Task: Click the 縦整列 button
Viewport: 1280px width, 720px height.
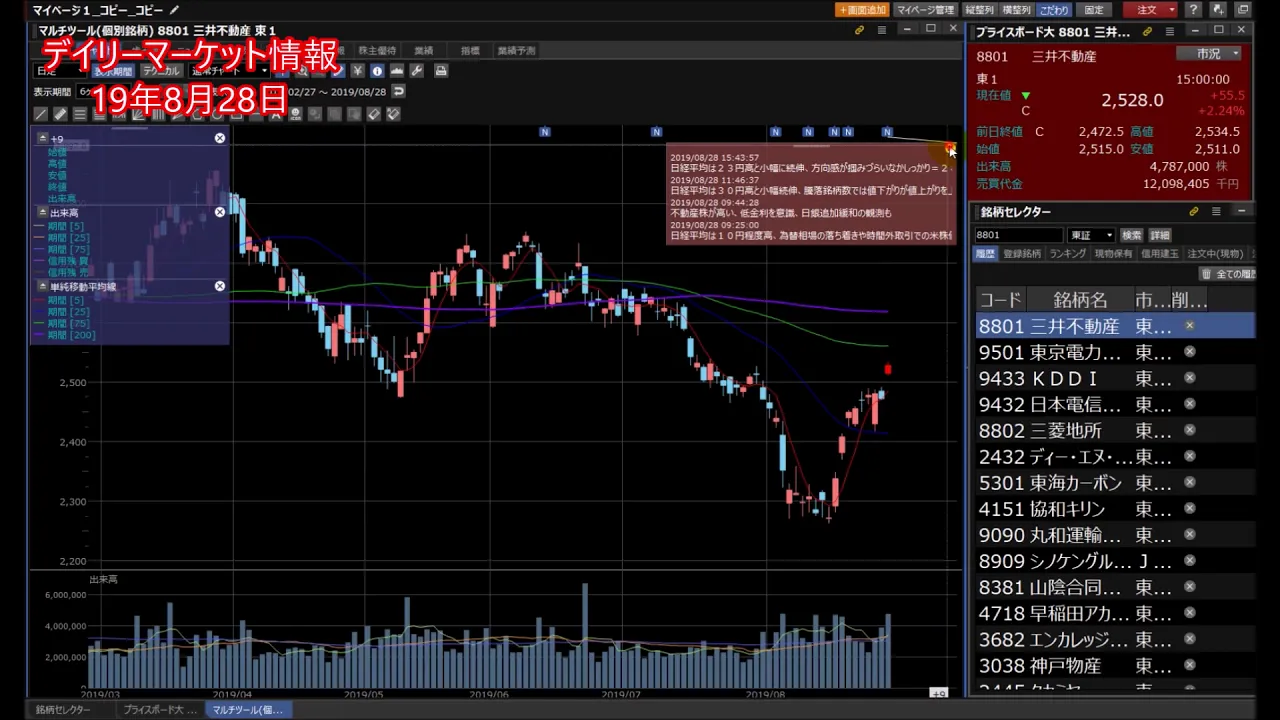Action: (x=979, y=10)
